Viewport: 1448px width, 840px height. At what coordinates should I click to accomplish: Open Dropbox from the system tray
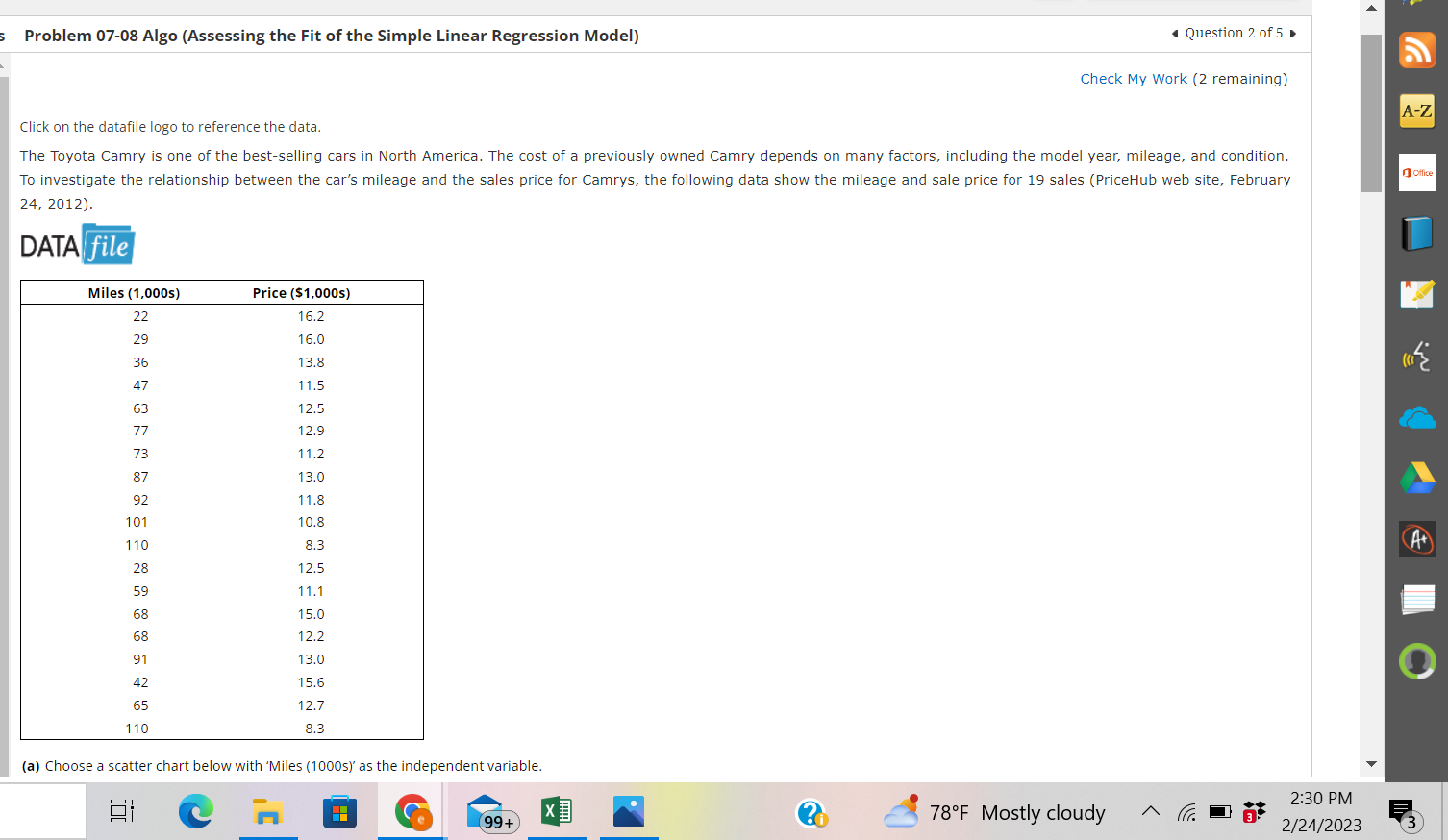1254,812
